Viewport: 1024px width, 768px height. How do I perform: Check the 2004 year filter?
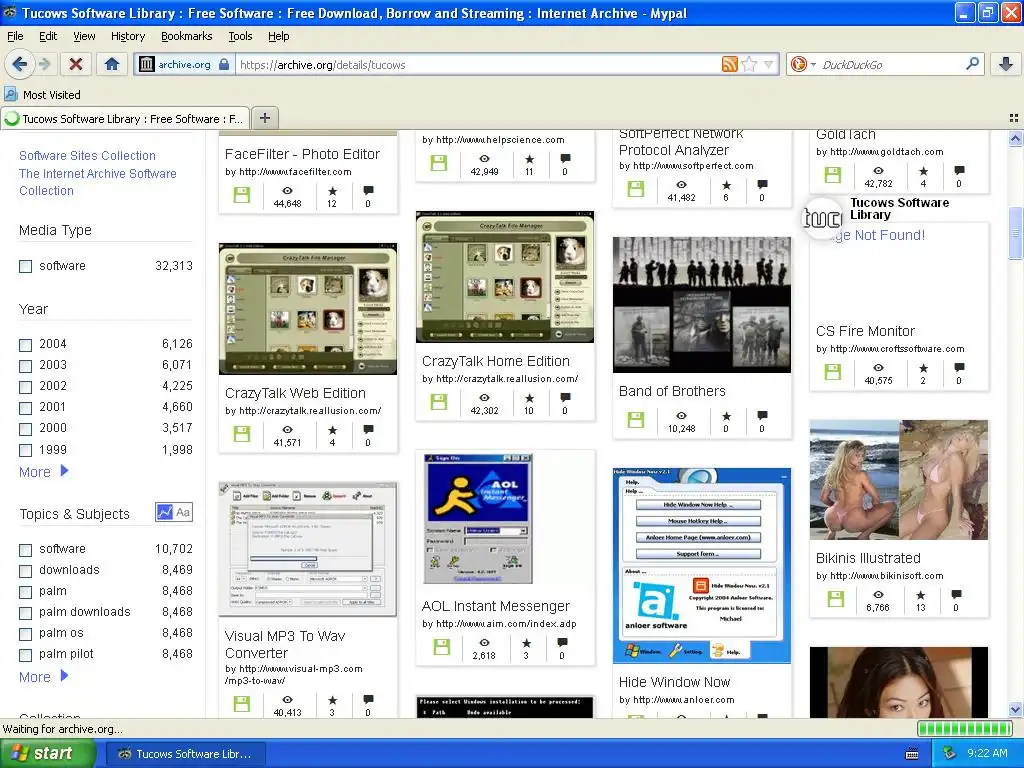25,345
